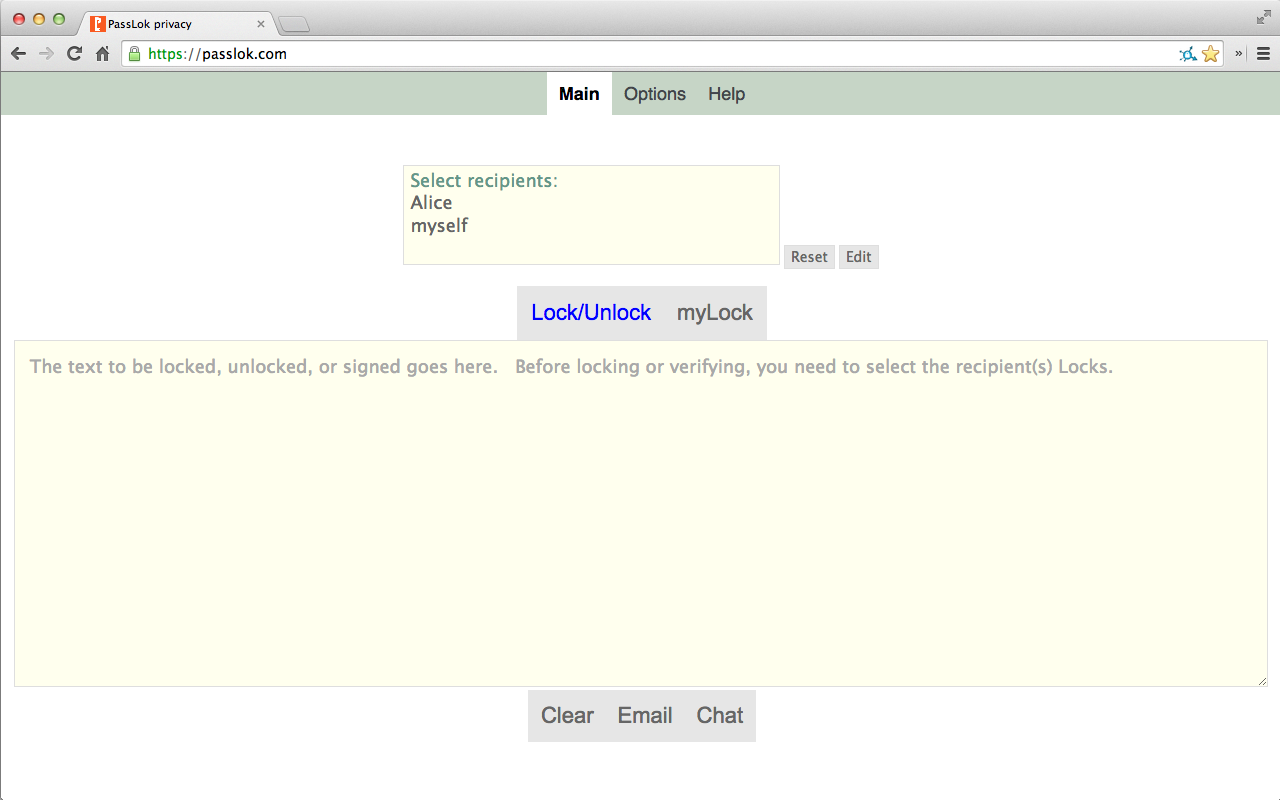Open the browser home page icon

[x=102, y=54]
